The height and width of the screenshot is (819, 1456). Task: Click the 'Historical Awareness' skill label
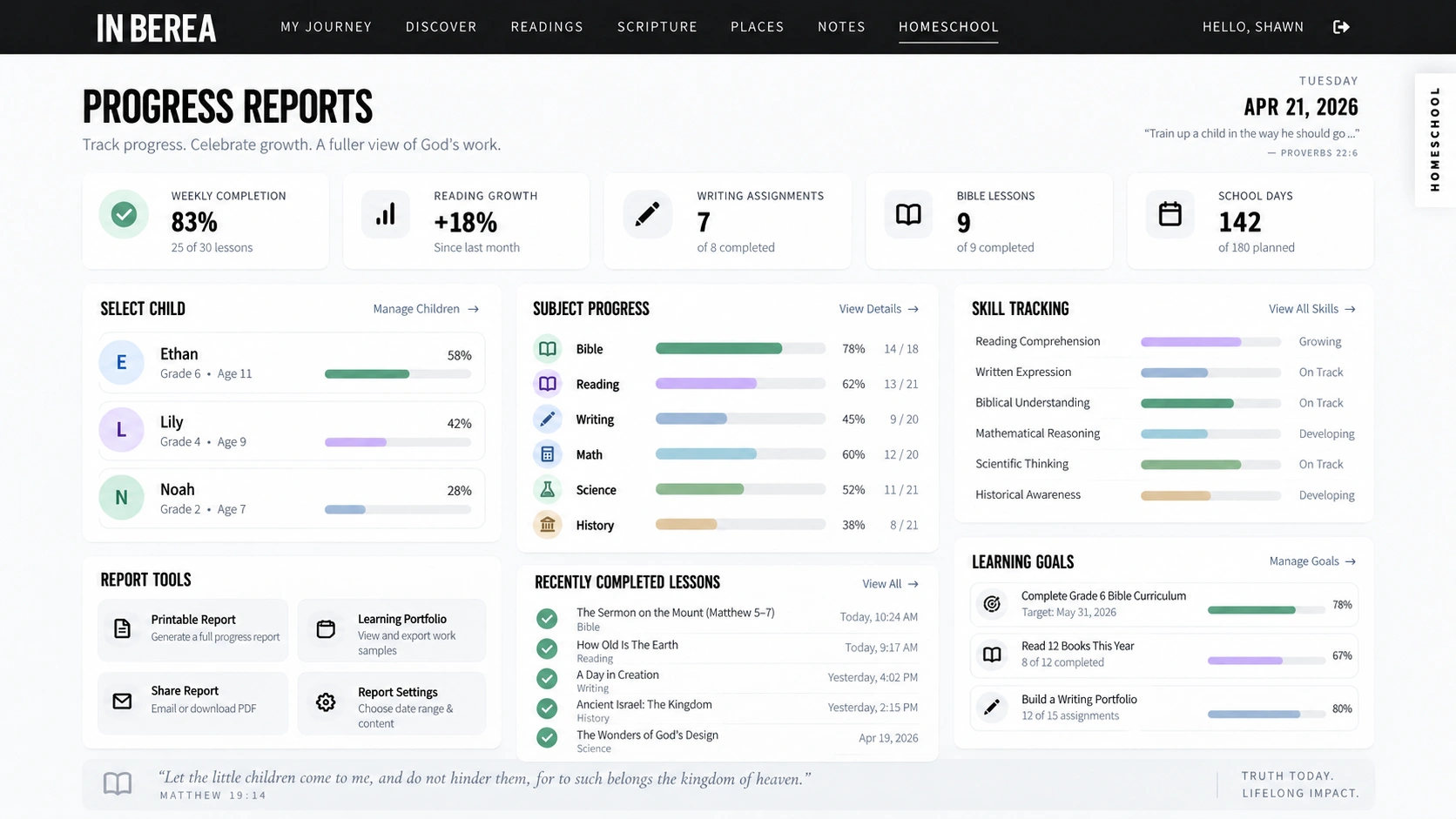1028,494
